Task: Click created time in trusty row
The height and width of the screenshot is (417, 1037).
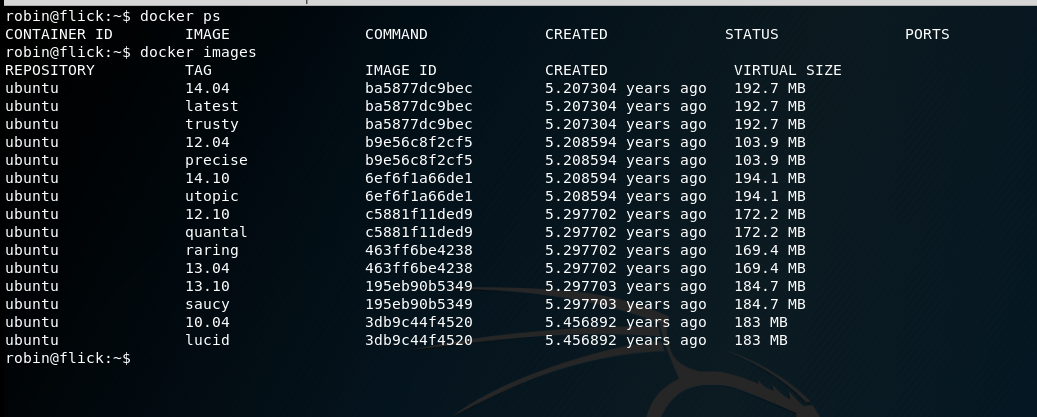Action: (626, 124)
